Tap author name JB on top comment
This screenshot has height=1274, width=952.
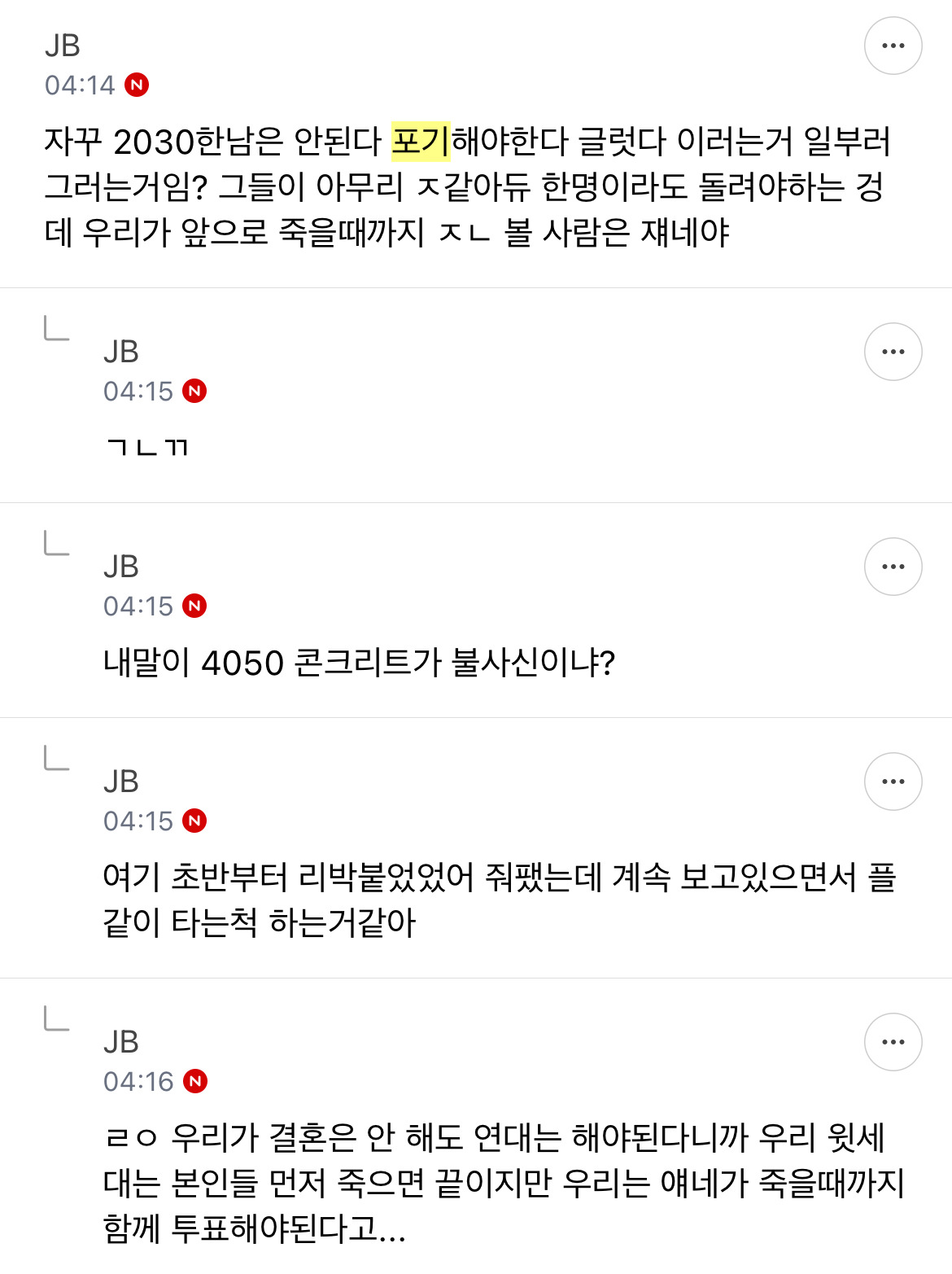[63, 46]
